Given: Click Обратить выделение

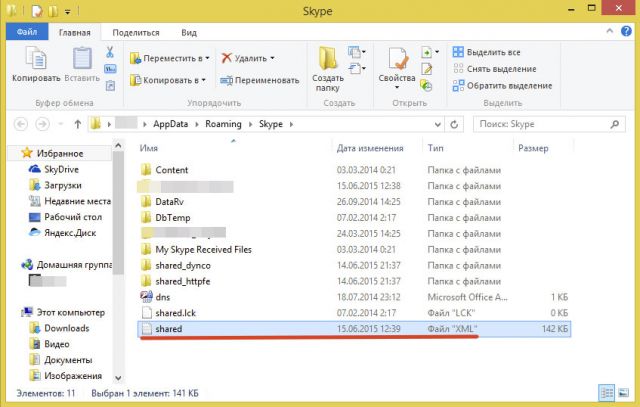Looking at the screenshot, I should tap(502, 86).
